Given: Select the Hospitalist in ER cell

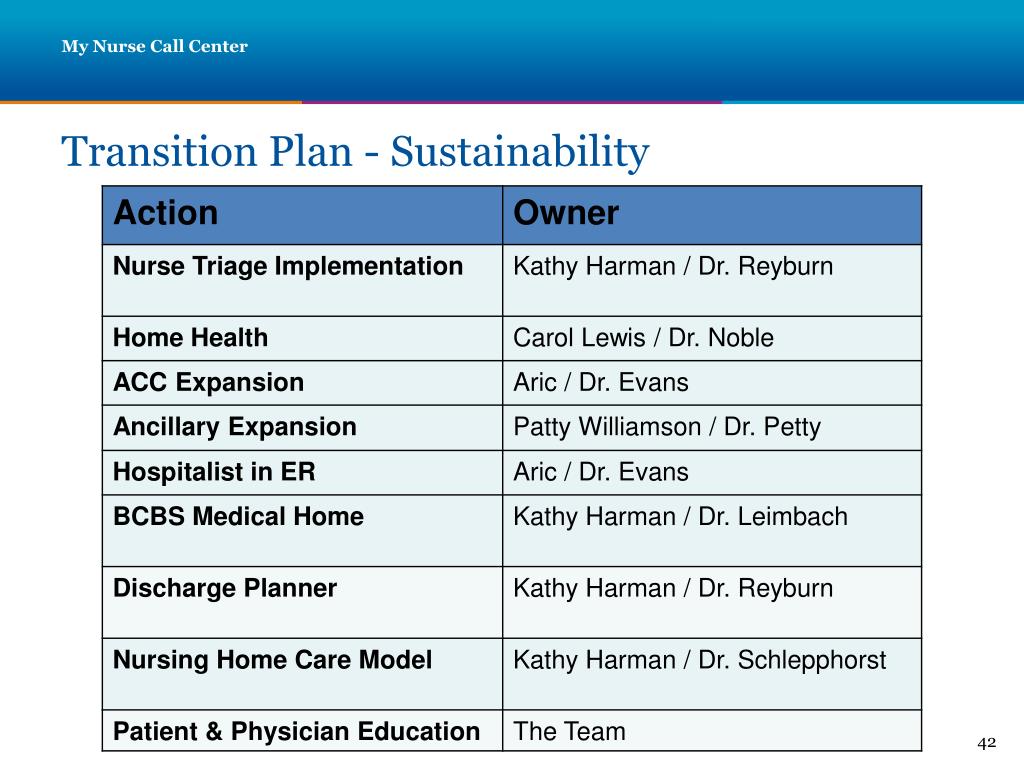Looking at the screenshot, I should (x=302, y=472).
